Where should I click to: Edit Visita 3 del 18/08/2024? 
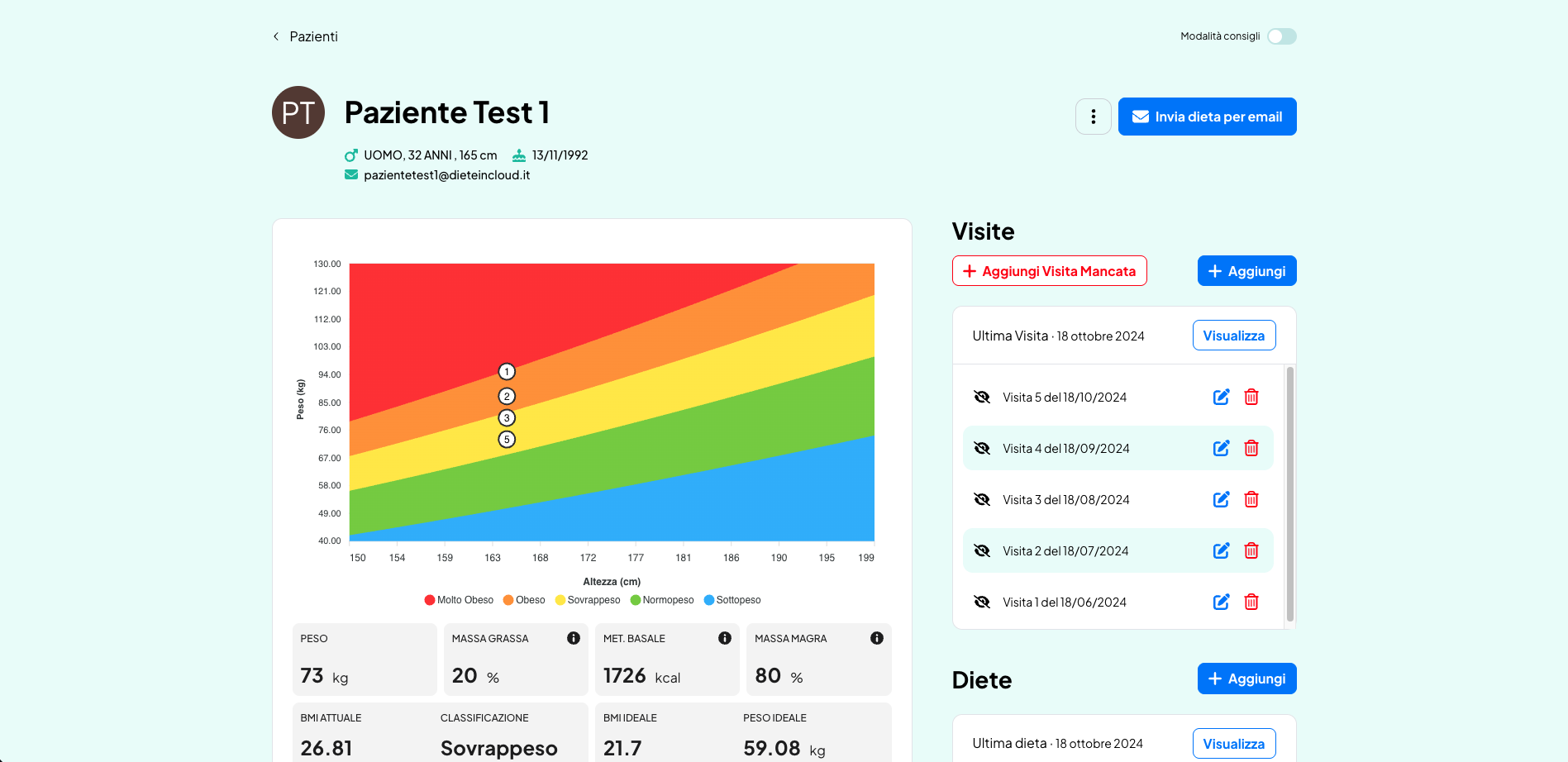tap(1221, 500)
